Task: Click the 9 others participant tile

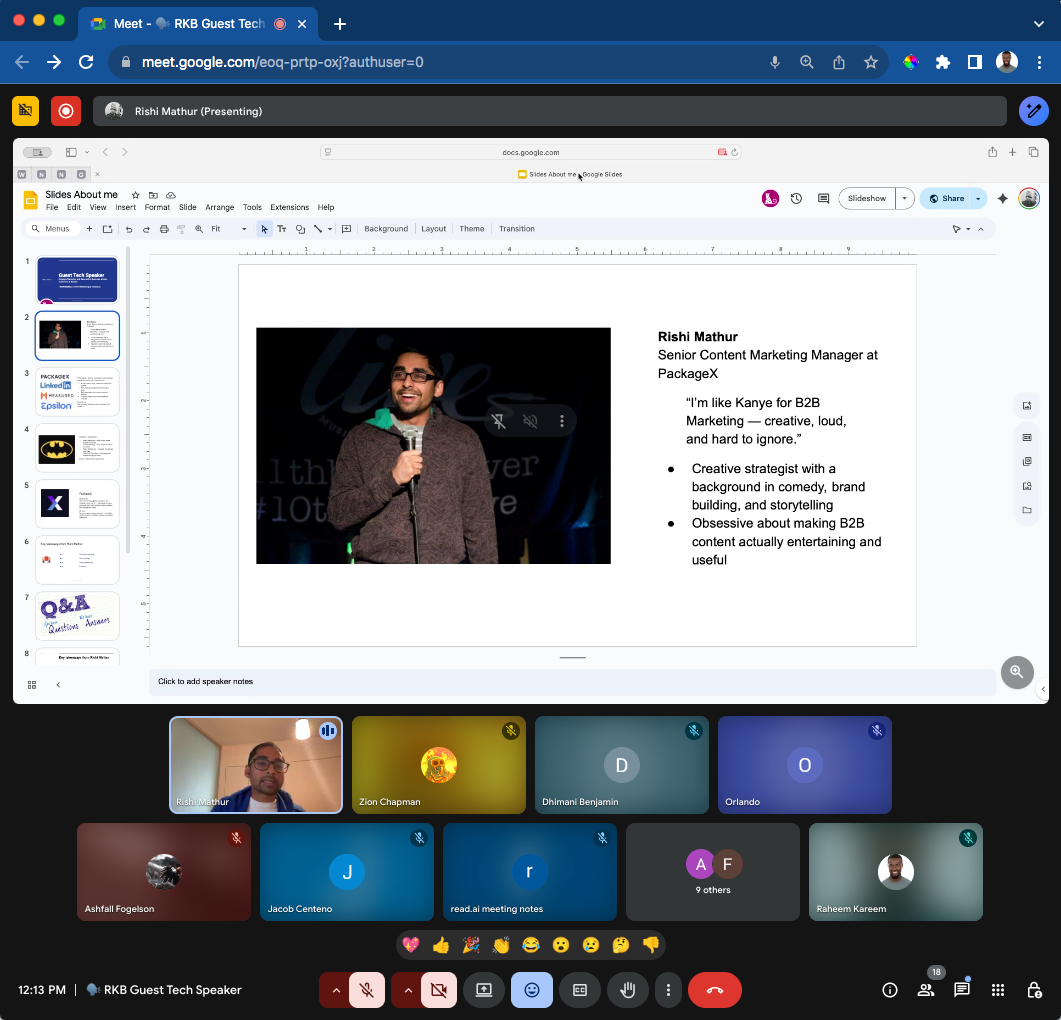Action: [713, 871]
